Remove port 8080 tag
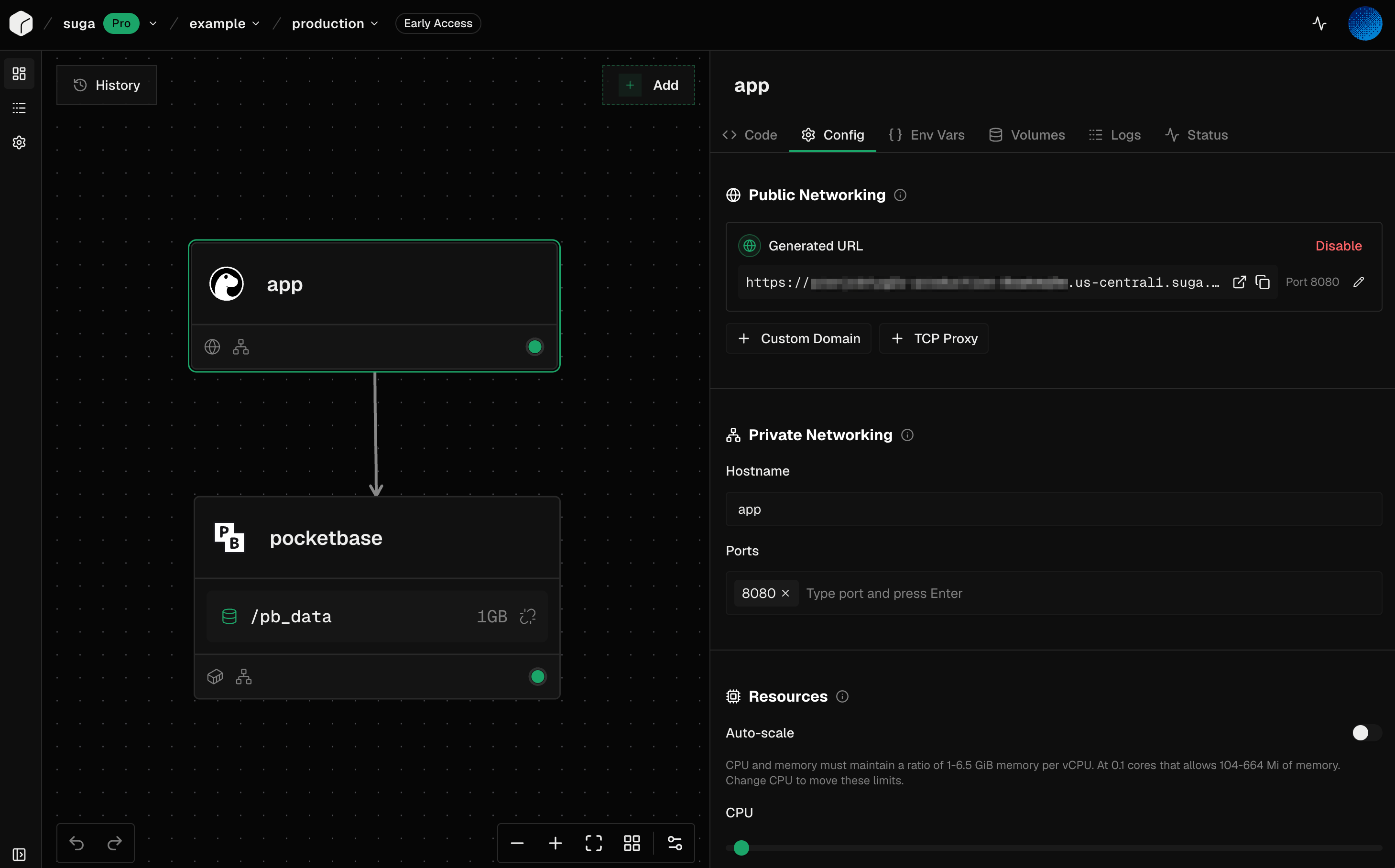The height and width of the screenshot is (868, 1395). point(785,593)
